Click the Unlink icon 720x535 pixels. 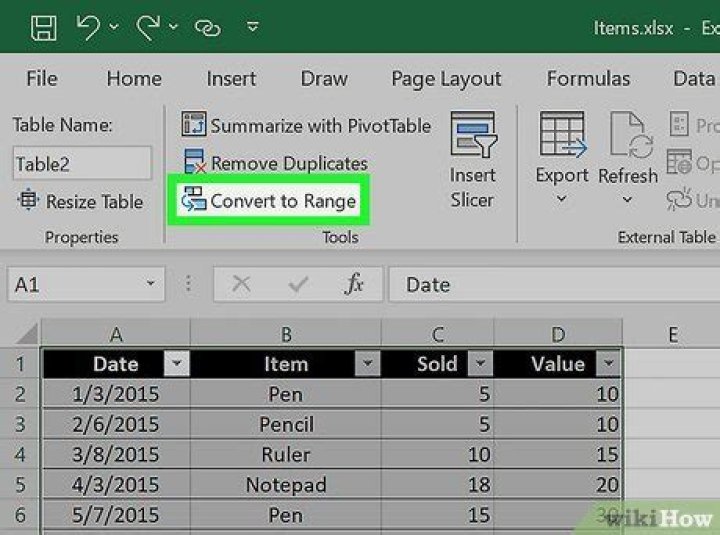coord(679,199)
